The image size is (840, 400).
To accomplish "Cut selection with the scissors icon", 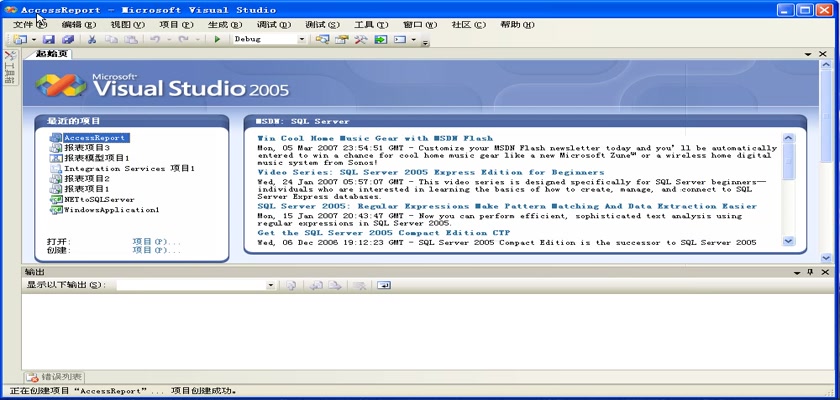I will pyautogui.click(x=92, y=40).
